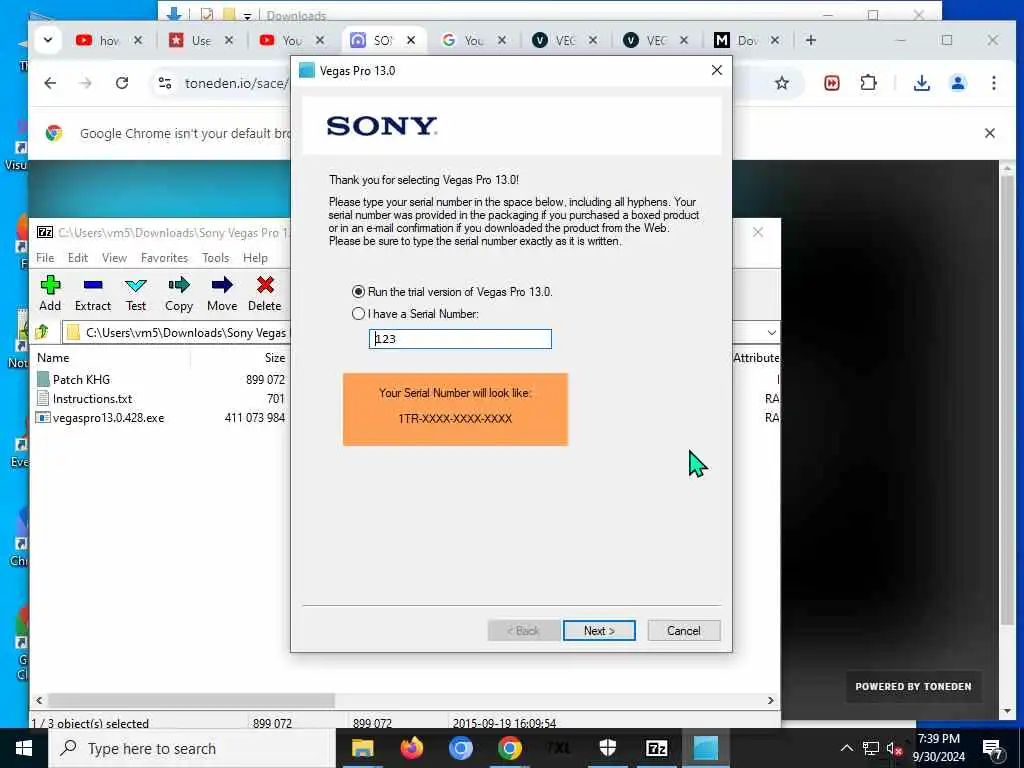Select 'I have a Serial Number' radio button
The width and height of the screenshot is (1024, 768).
pyautogui.click(x=358, y=314)
